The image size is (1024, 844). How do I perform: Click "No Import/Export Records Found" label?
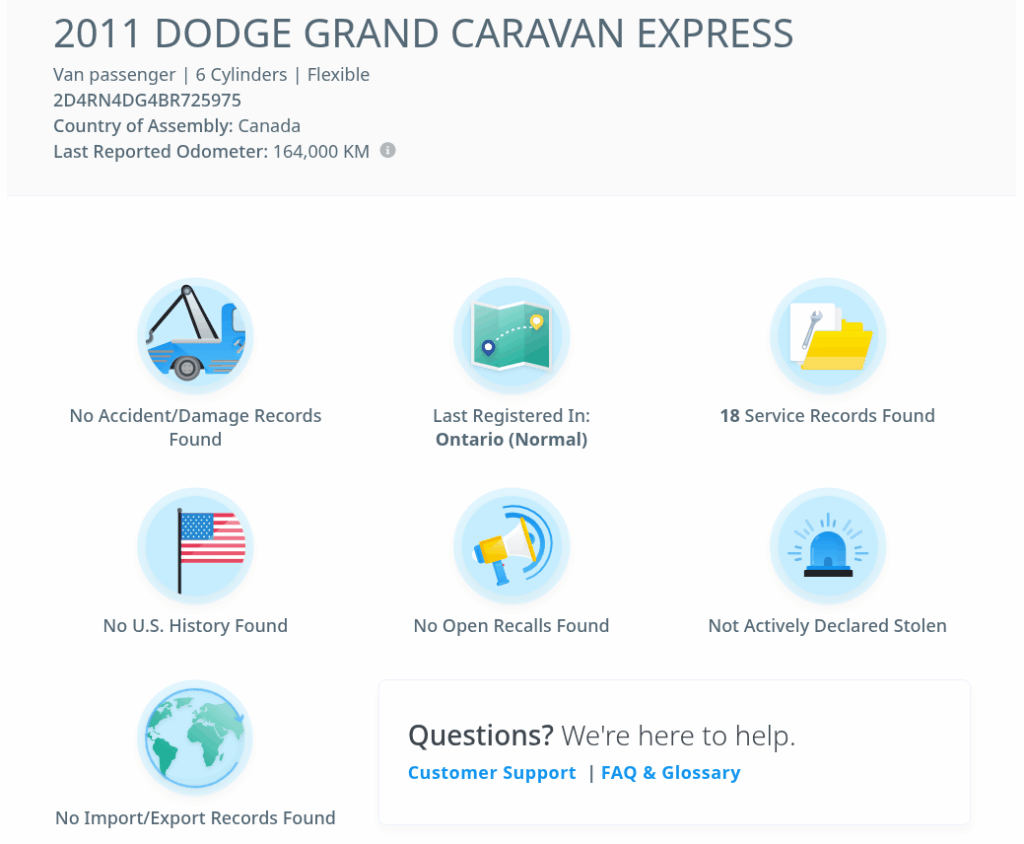click(195, 818)
